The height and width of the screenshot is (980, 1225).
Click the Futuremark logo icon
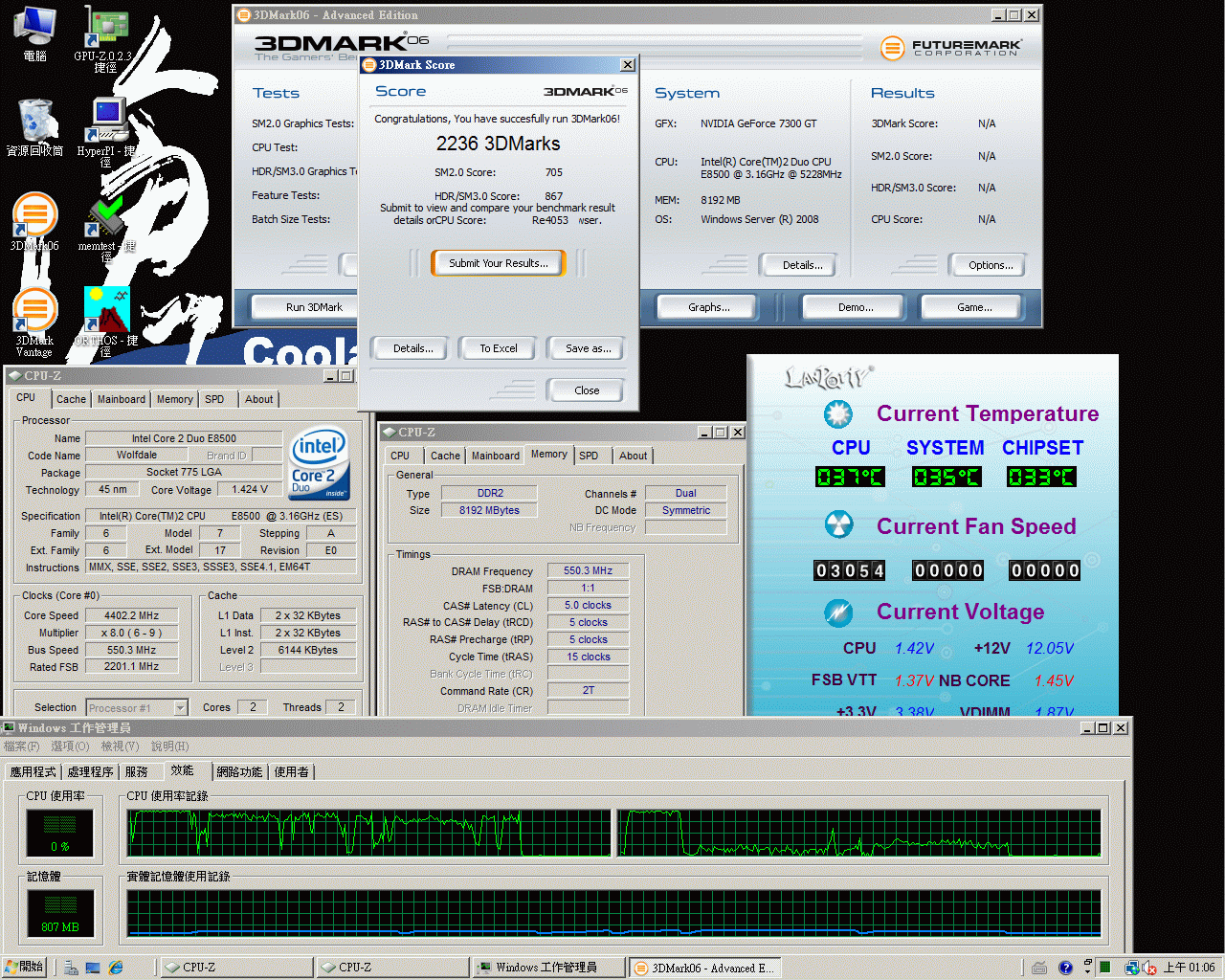coord(892,47)
